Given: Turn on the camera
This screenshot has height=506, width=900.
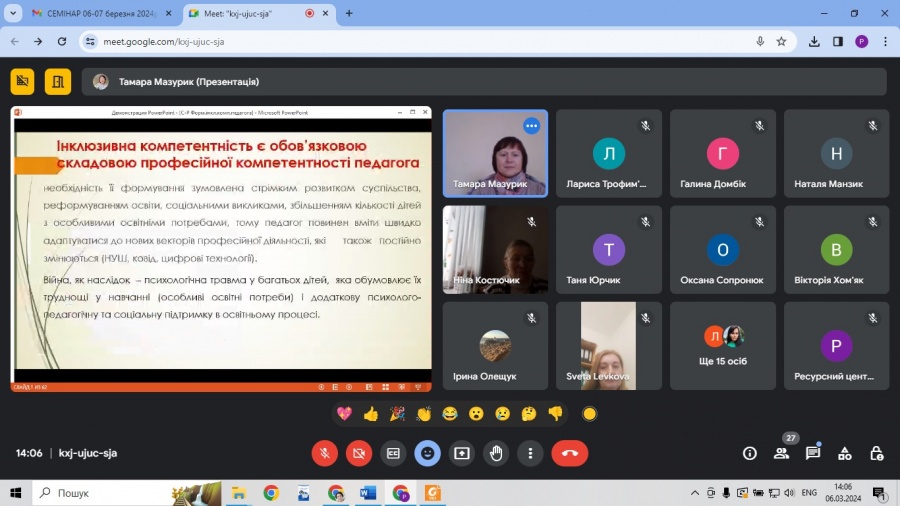Looking at the screenshot, I should click(358, 453).
